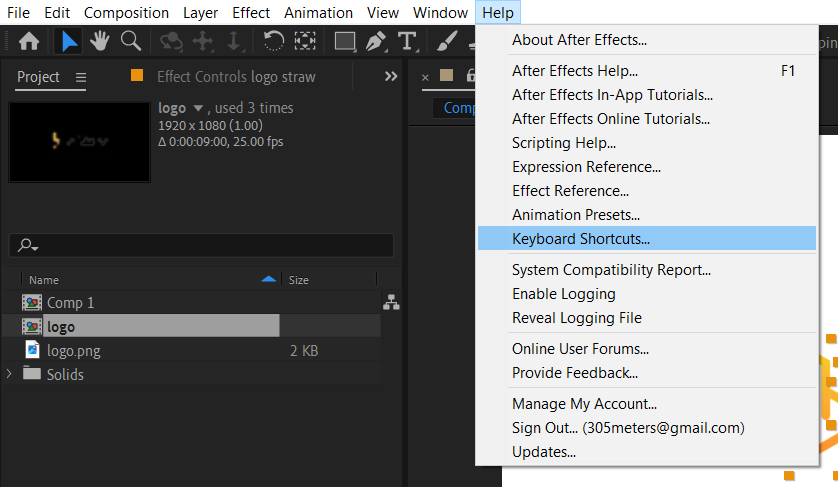
Task: Select the logo.png footage item
Action: [73, 351]
